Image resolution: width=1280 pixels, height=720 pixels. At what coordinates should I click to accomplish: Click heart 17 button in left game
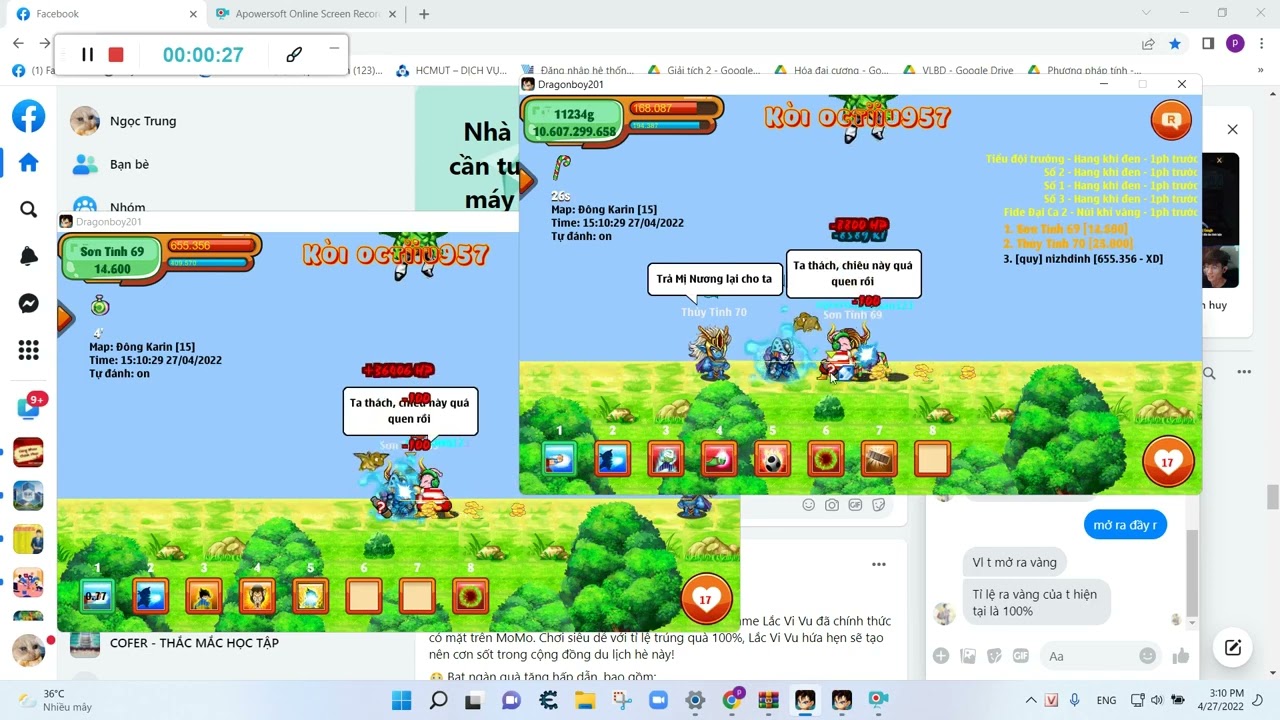[706, 599]
